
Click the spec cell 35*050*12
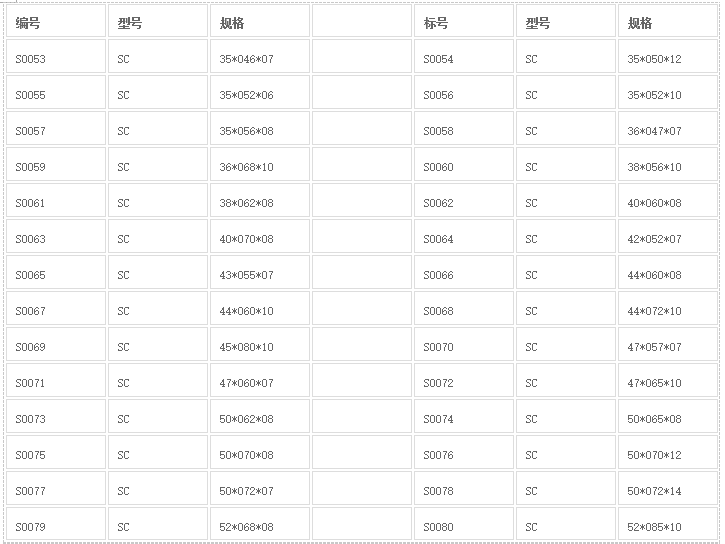[666, 59]
